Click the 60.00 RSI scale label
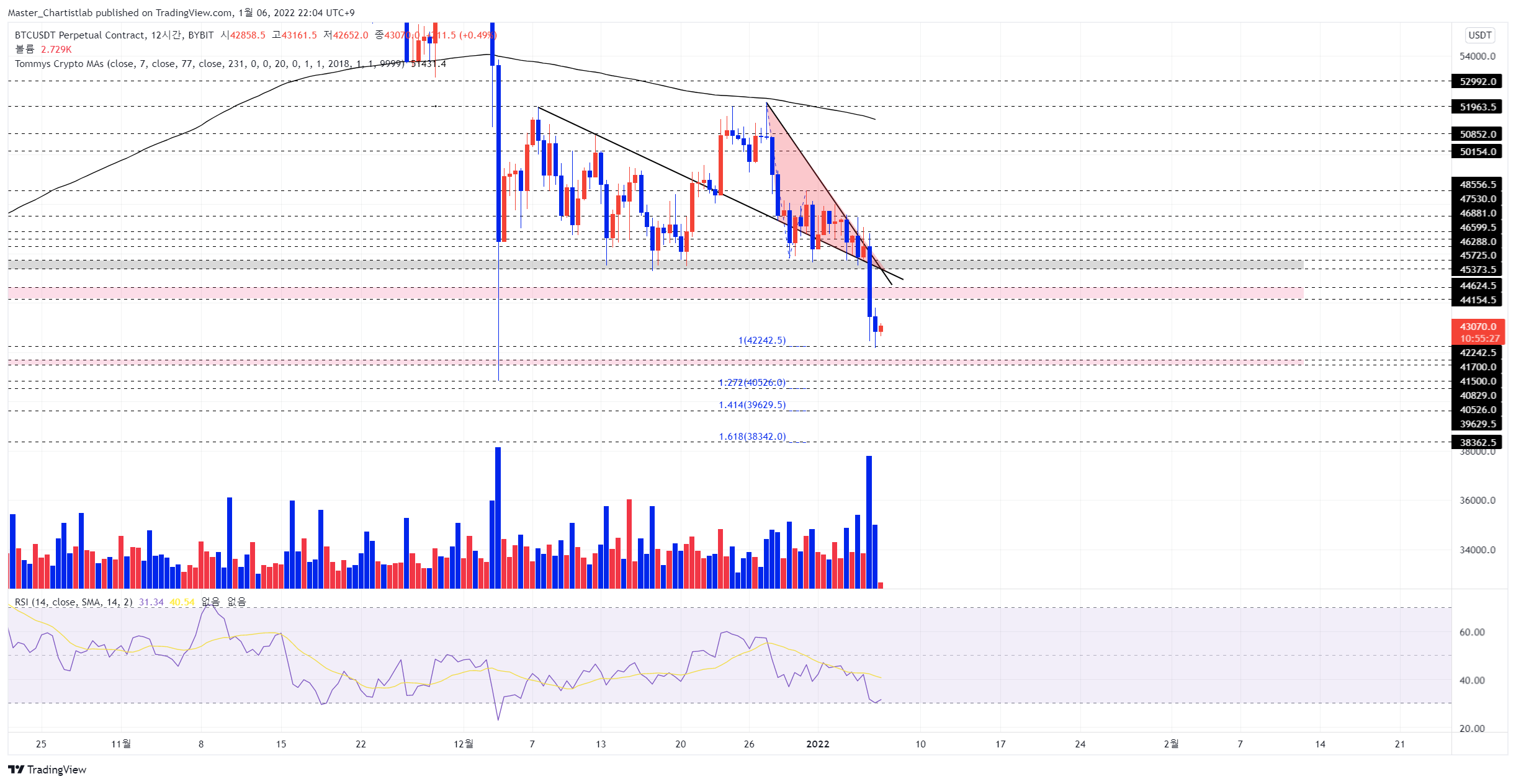Viewport: 1516px width, 784px height. tap(1471, 632)
